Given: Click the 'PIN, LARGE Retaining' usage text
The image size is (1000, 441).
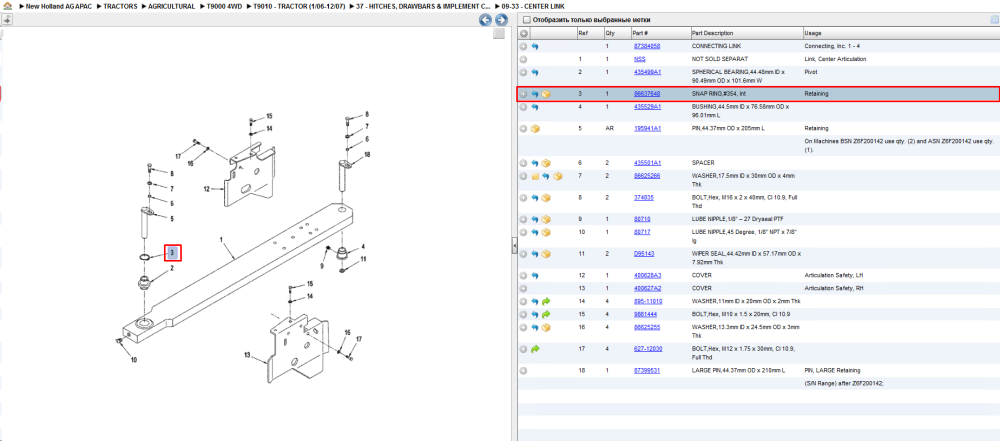Looking at the screenshot, I should [x=832, y=370].
